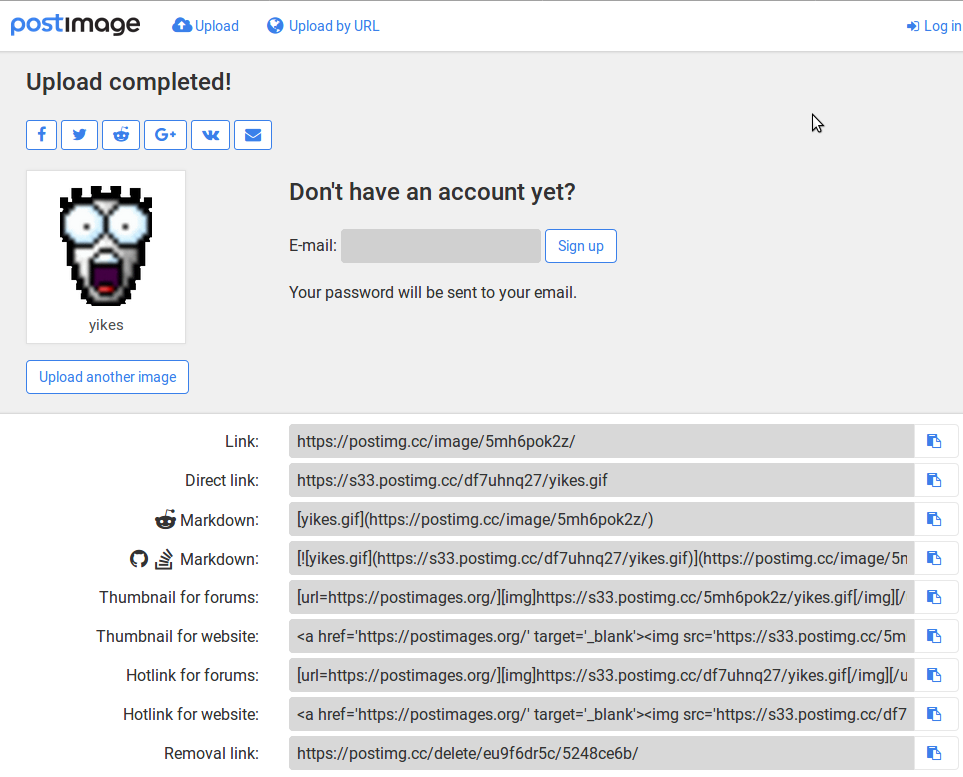Share upload on Reddit
The width and height of the screenshot is (963, 777).
121,135
